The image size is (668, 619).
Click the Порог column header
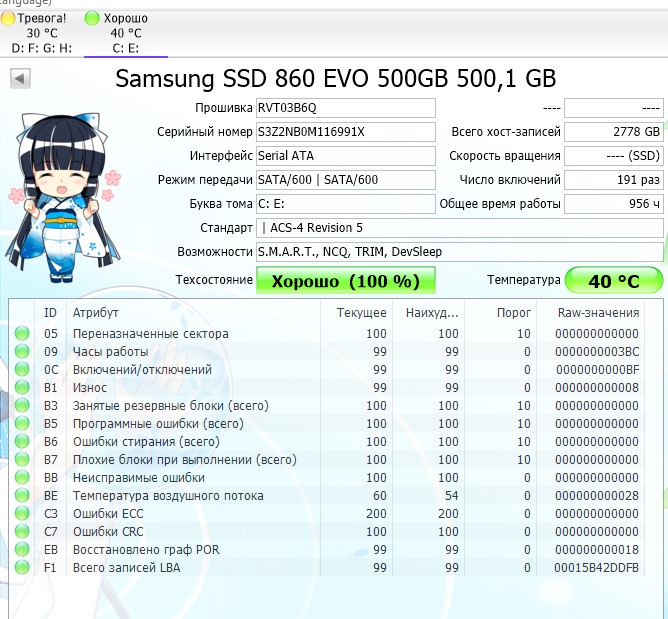pyautogui.click(x=501, y=313)
